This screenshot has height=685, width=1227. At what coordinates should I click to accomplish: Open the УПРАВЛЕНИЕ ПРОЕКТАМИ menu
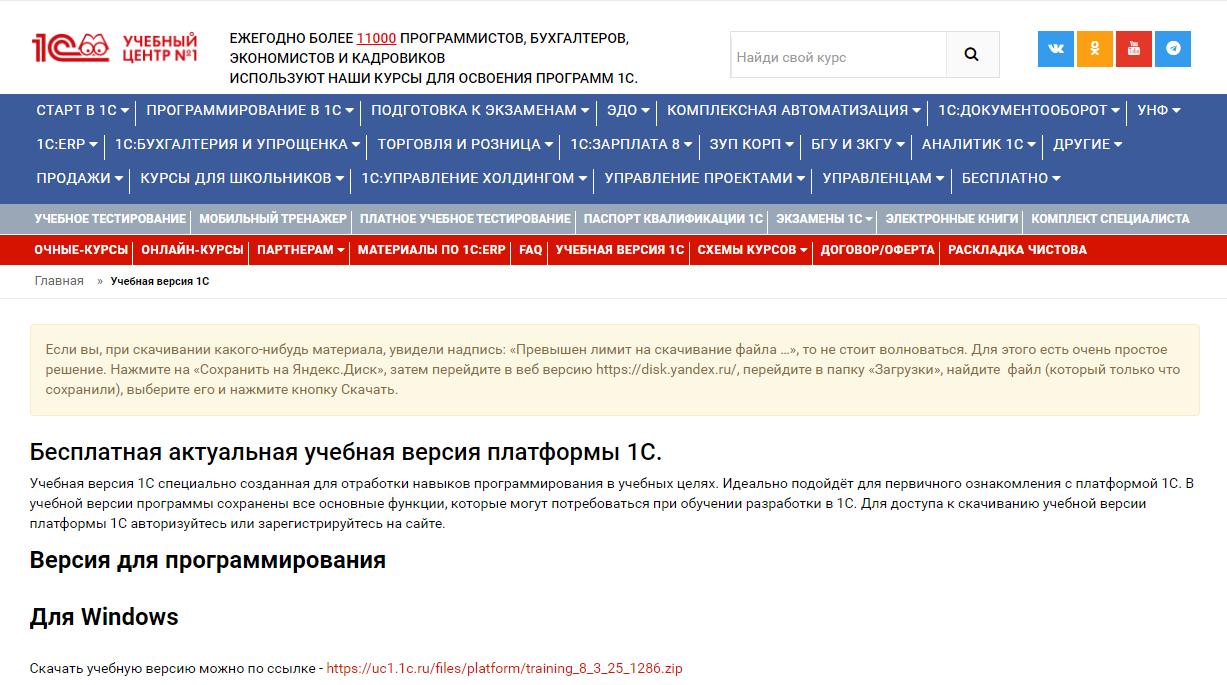coord(705,178)
